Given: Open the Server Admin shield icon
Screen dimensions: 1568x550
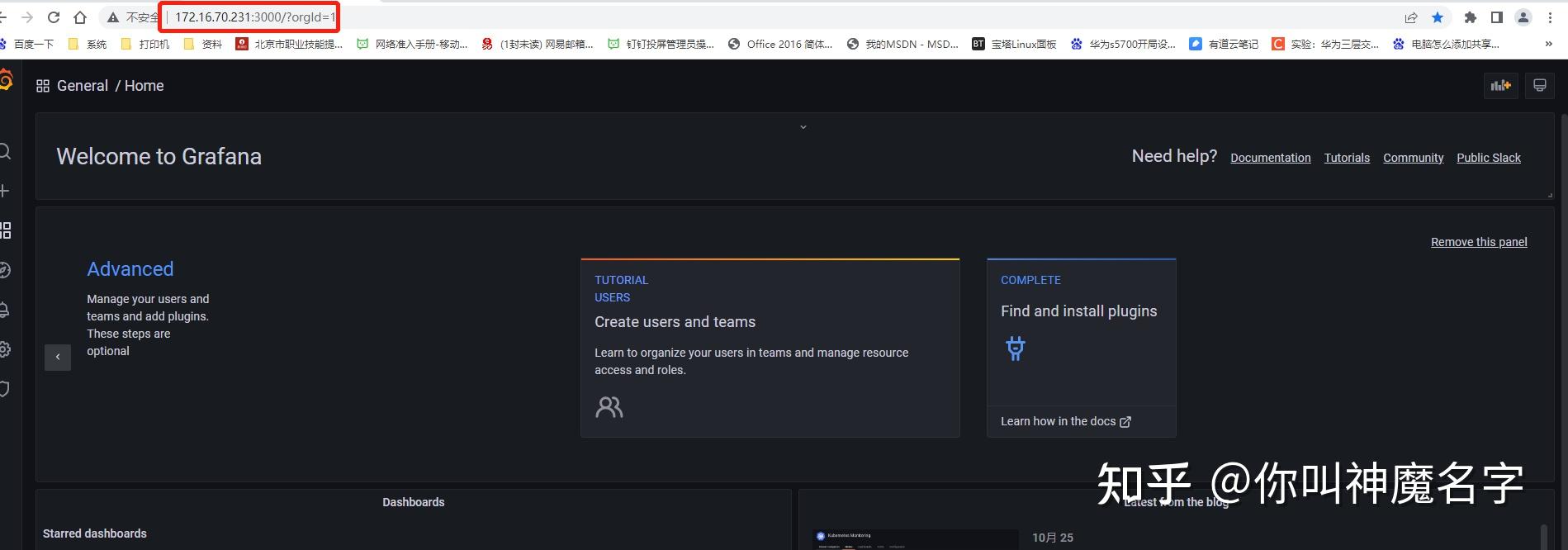Looking at the screenshot, I should pos(4,389).
